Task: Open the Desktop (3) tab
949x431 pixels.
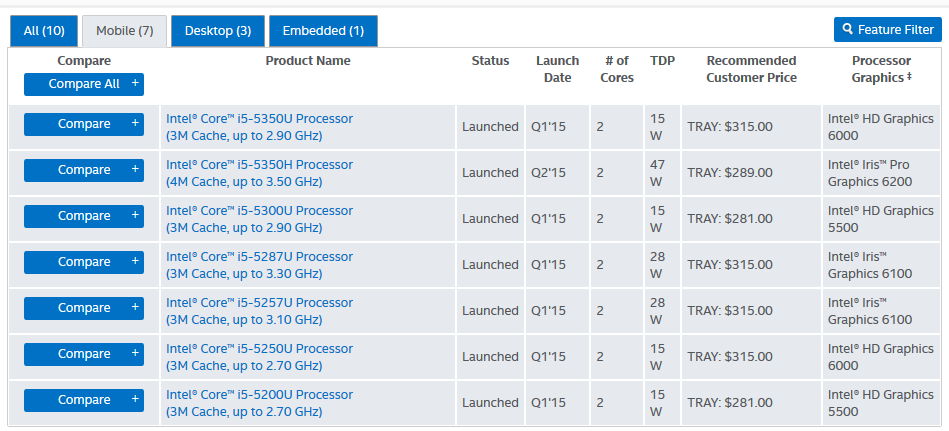Action: [x=218, y=31]
